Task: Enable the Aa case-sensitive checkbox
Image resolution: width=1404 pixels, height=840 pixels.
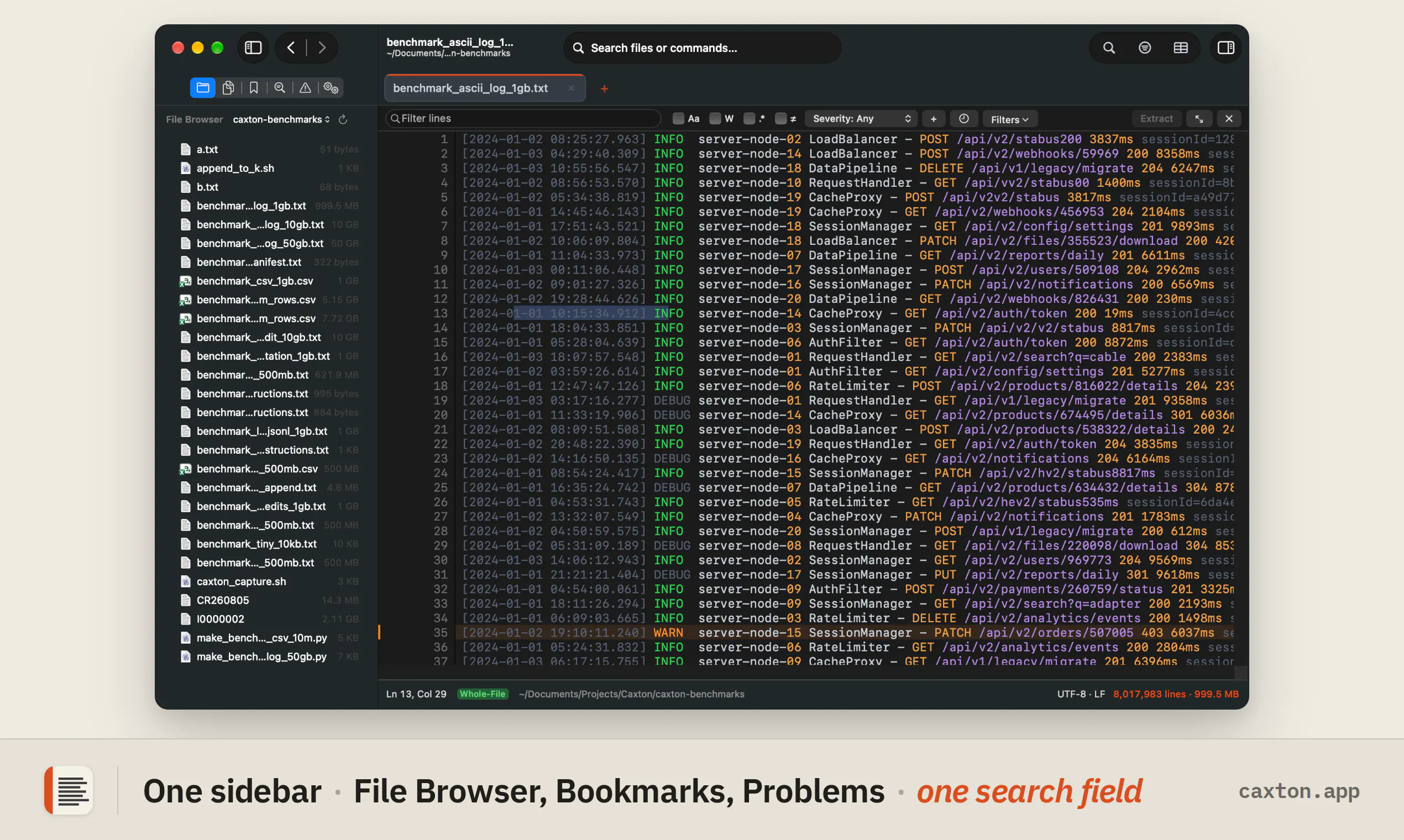Action: point(678,119)
